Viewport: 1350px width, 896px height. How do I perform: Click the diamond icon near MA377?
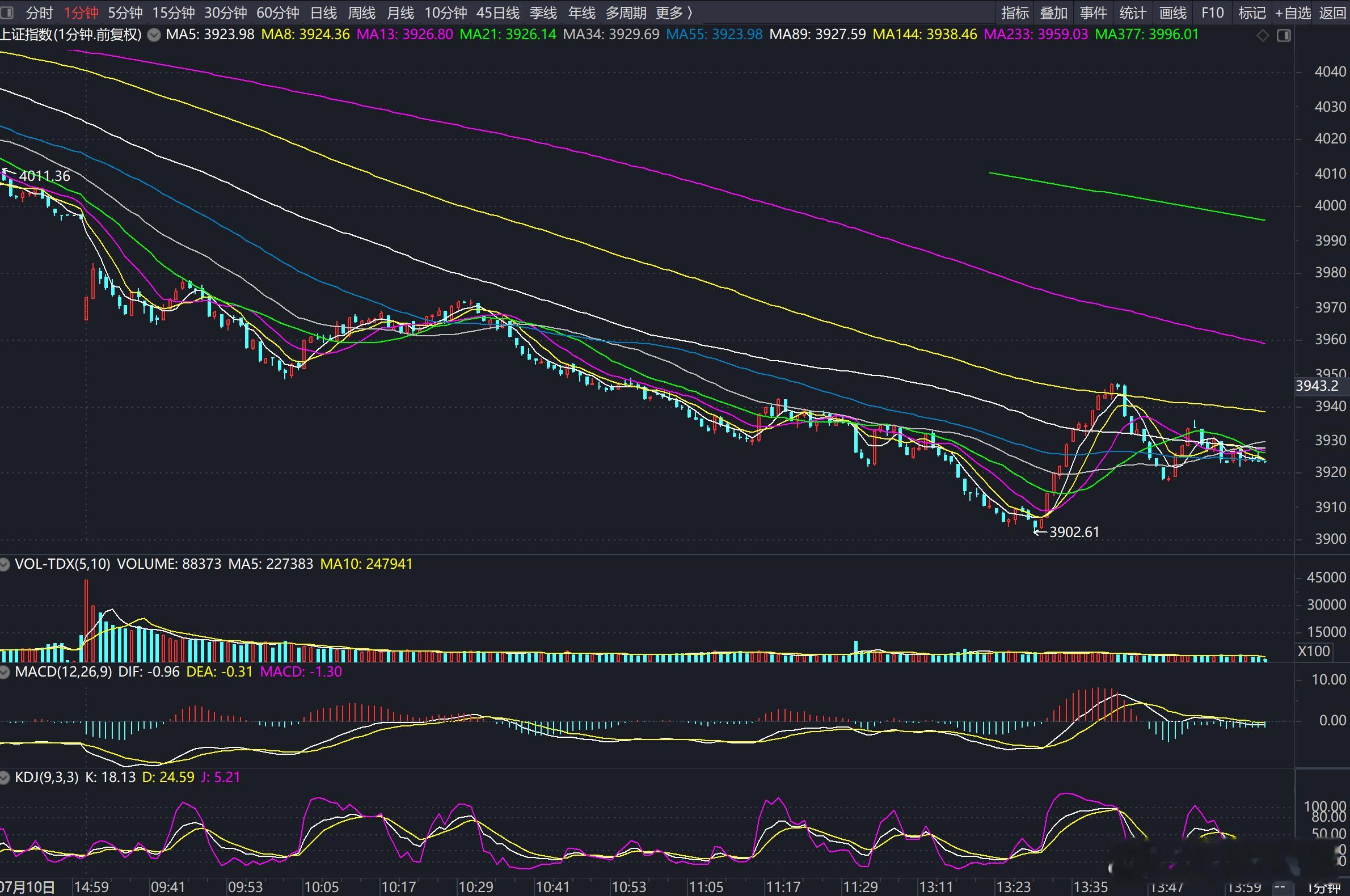coord(1263,35)
